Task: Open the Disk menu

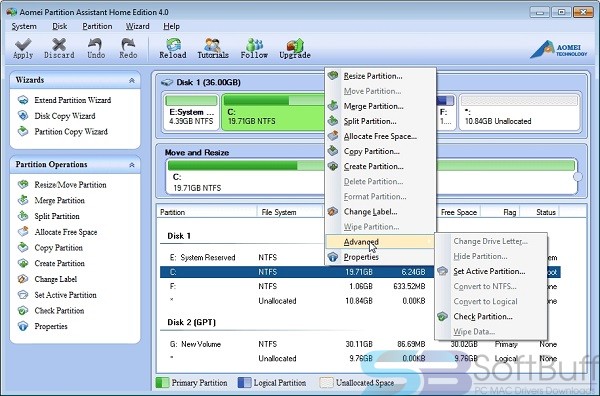Action: [x=59, y=26]
